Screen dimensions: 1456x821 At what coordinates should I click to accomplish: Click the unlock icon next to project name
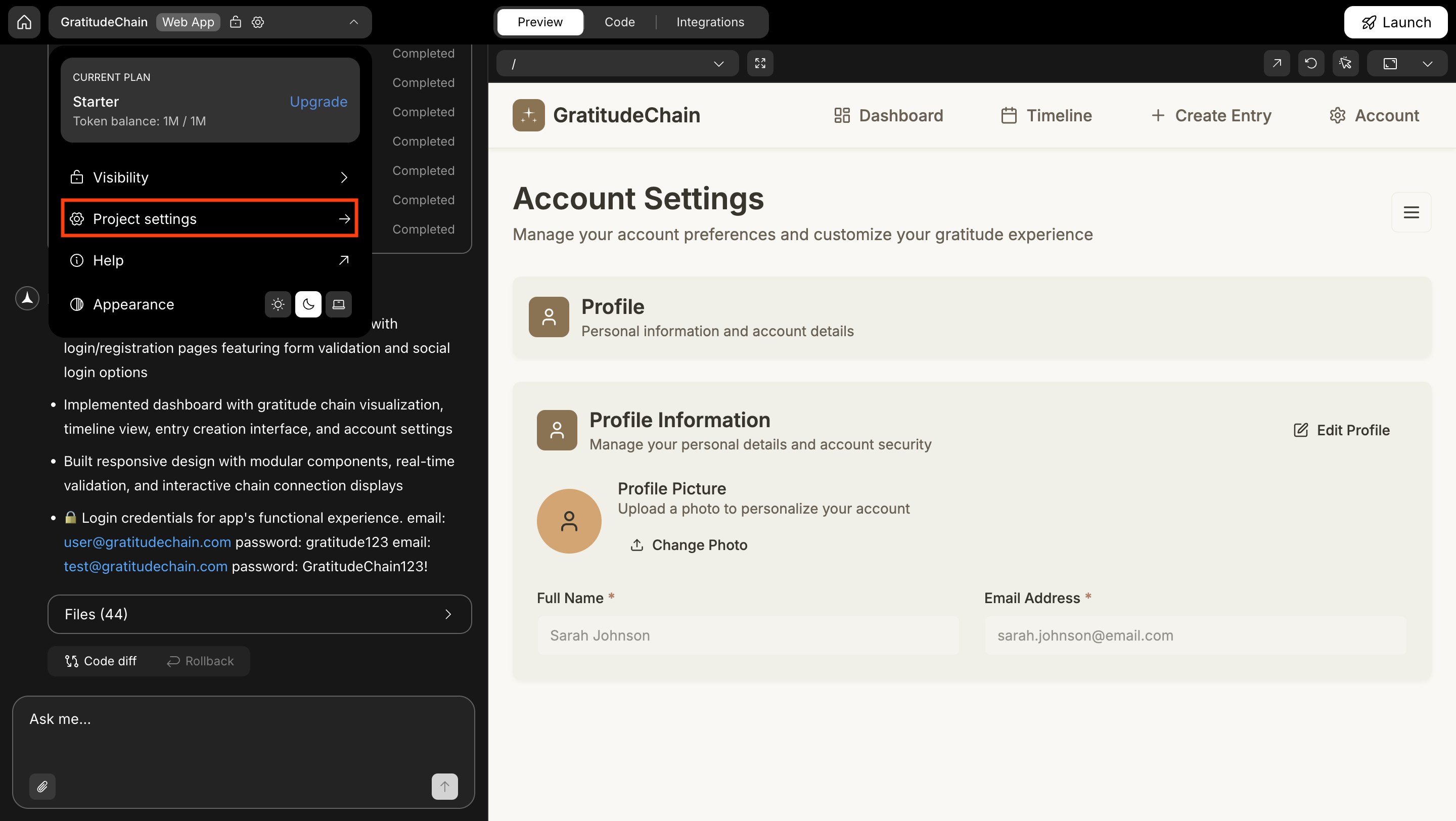pyautogui.click(x=236, y=22)
